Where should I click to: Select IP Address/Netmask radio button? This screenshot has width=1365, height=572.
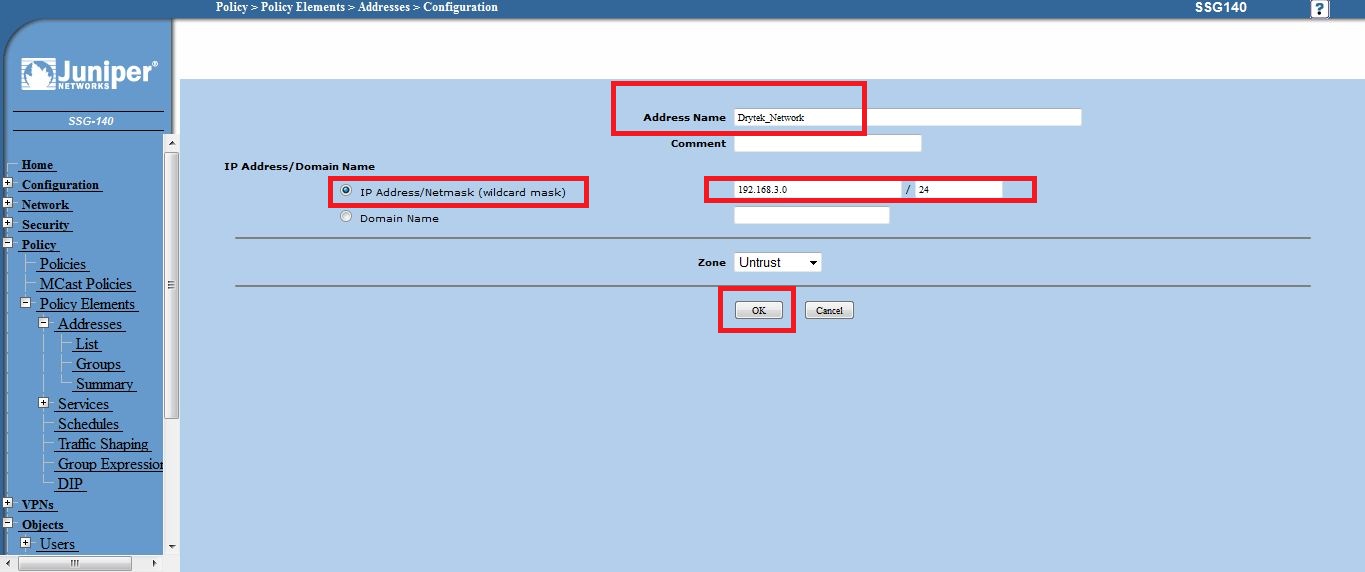click(347, 191)
